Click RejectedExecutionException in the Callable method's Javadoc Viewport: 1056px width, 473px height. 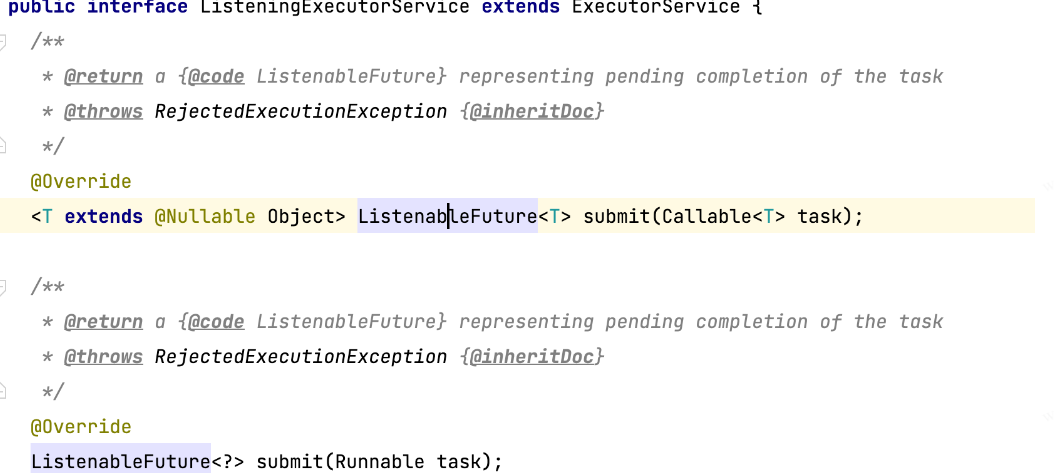pyautogui.click(x=301, y=111)
